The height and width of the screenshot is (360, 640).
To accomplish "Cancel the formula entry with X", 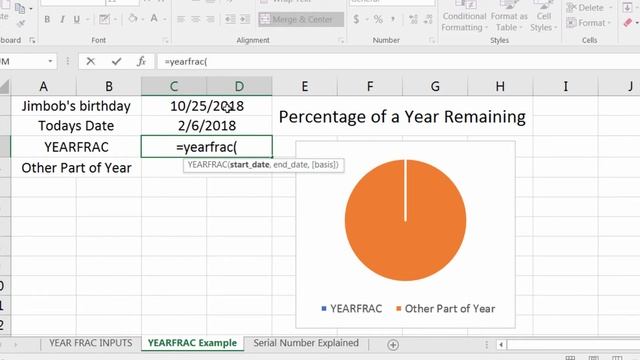I will (91, 62).
